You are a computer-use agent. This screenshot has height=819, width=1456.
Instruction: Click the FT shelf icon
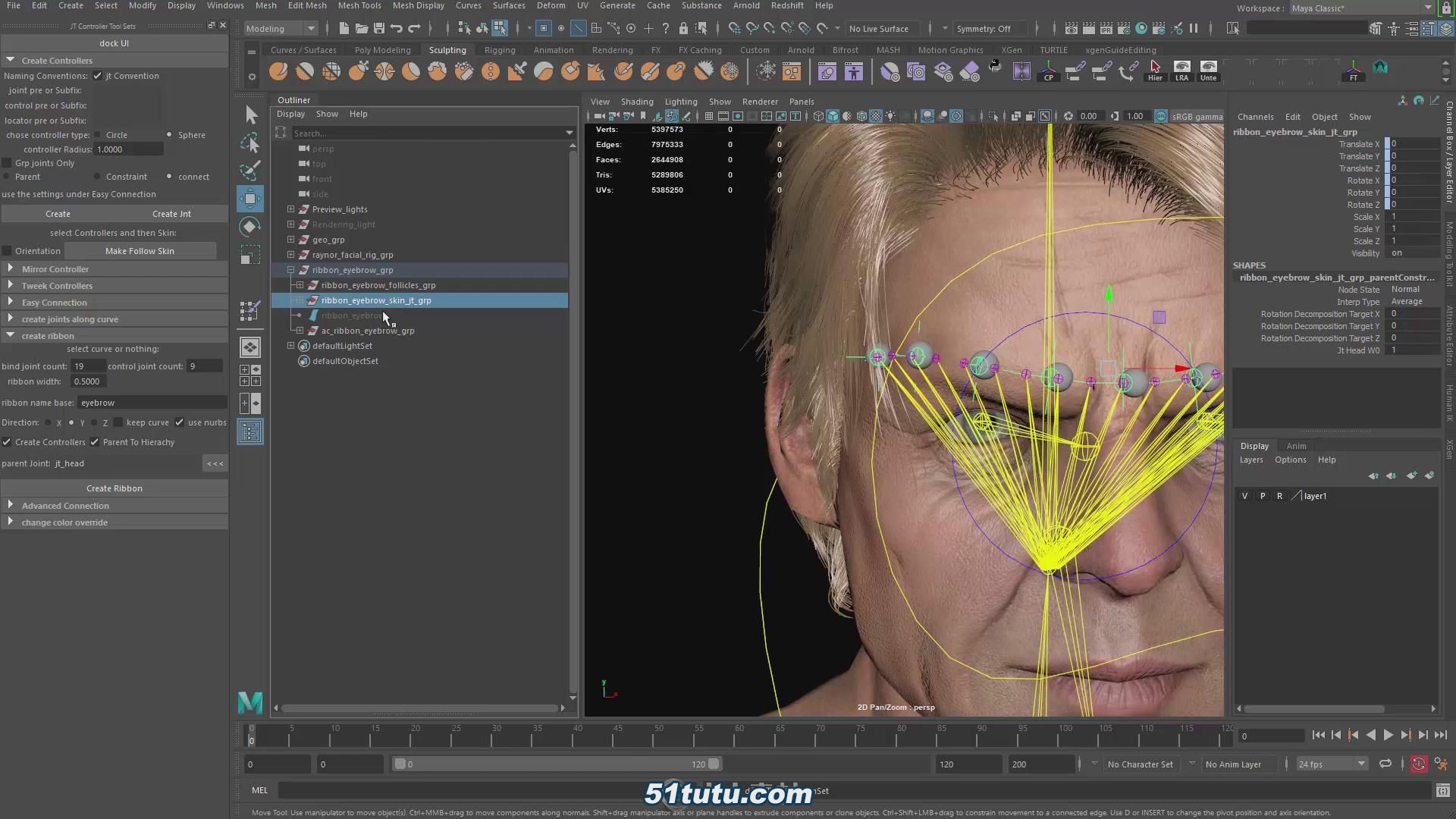(x=1354, y=71)
